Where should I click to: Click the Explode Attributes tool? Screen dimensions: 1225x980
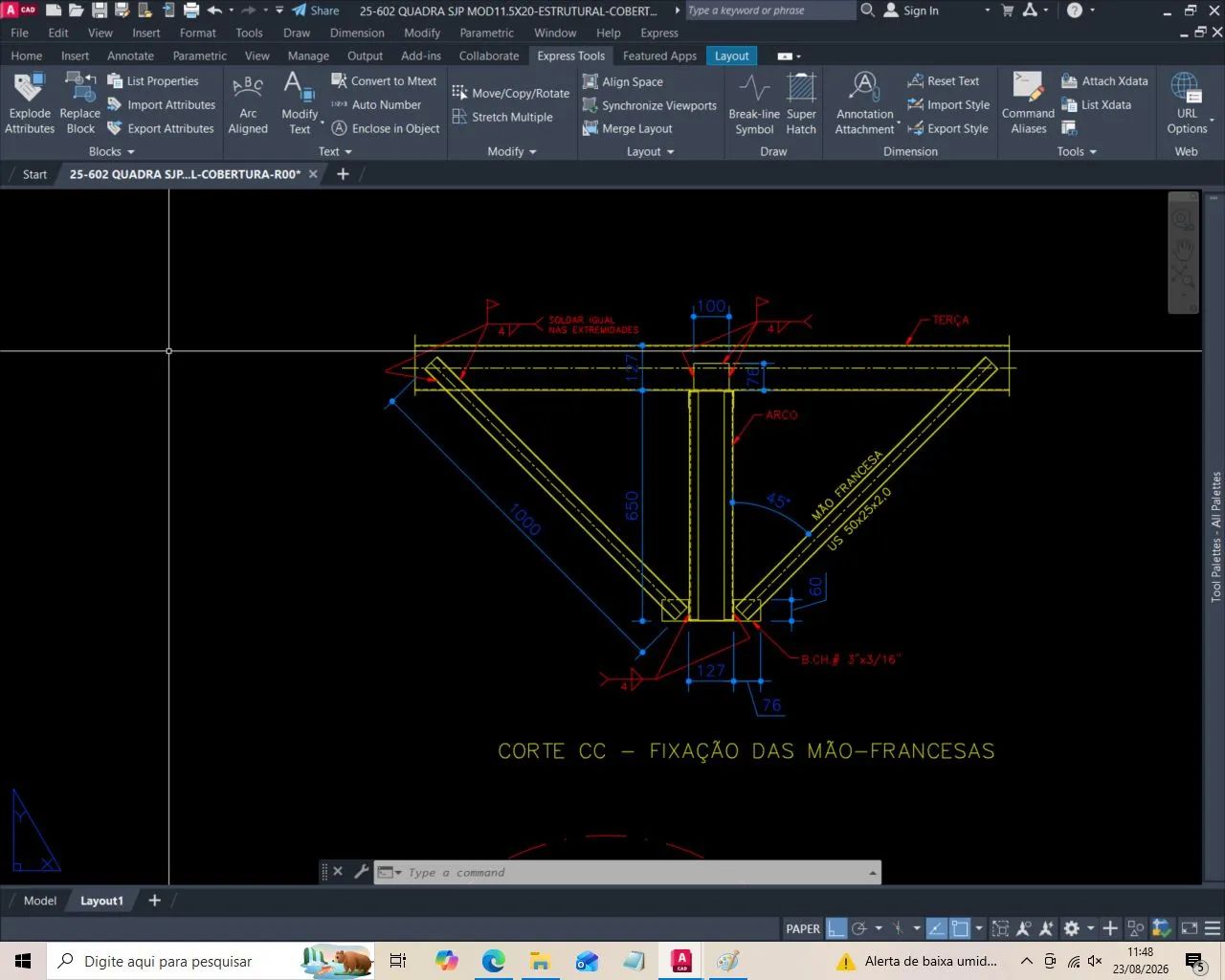tap(30, 103)
